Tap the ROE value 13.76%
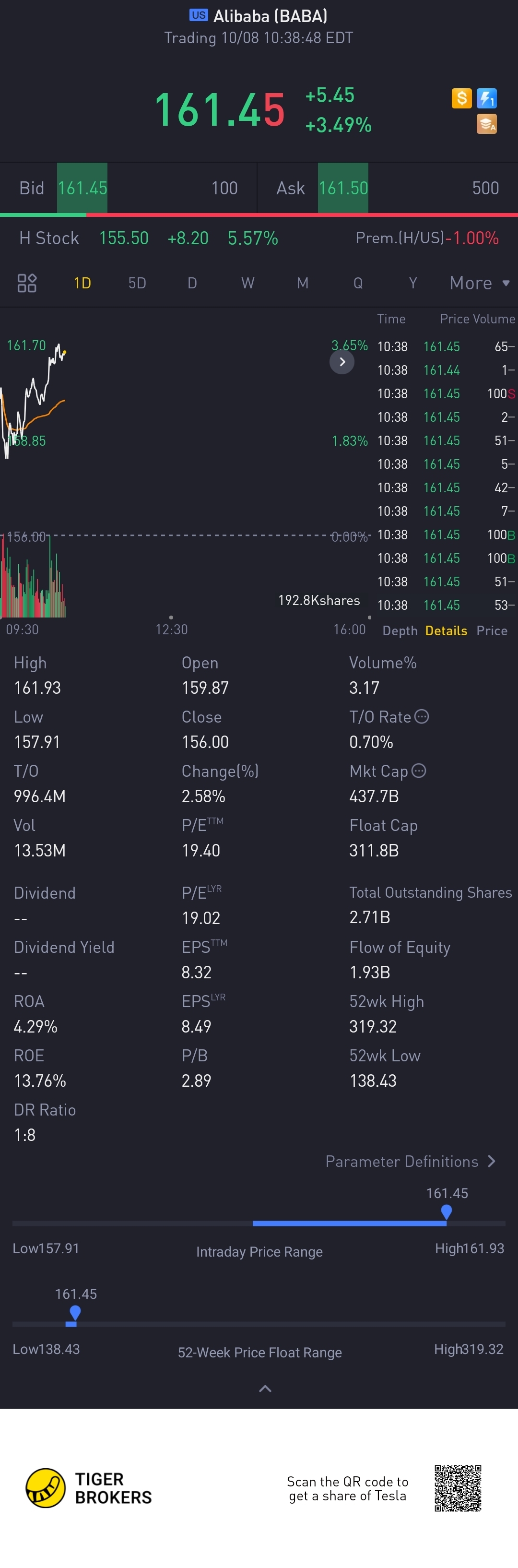The height and width of the screenshot is (1568, 518). point(39,1081)
